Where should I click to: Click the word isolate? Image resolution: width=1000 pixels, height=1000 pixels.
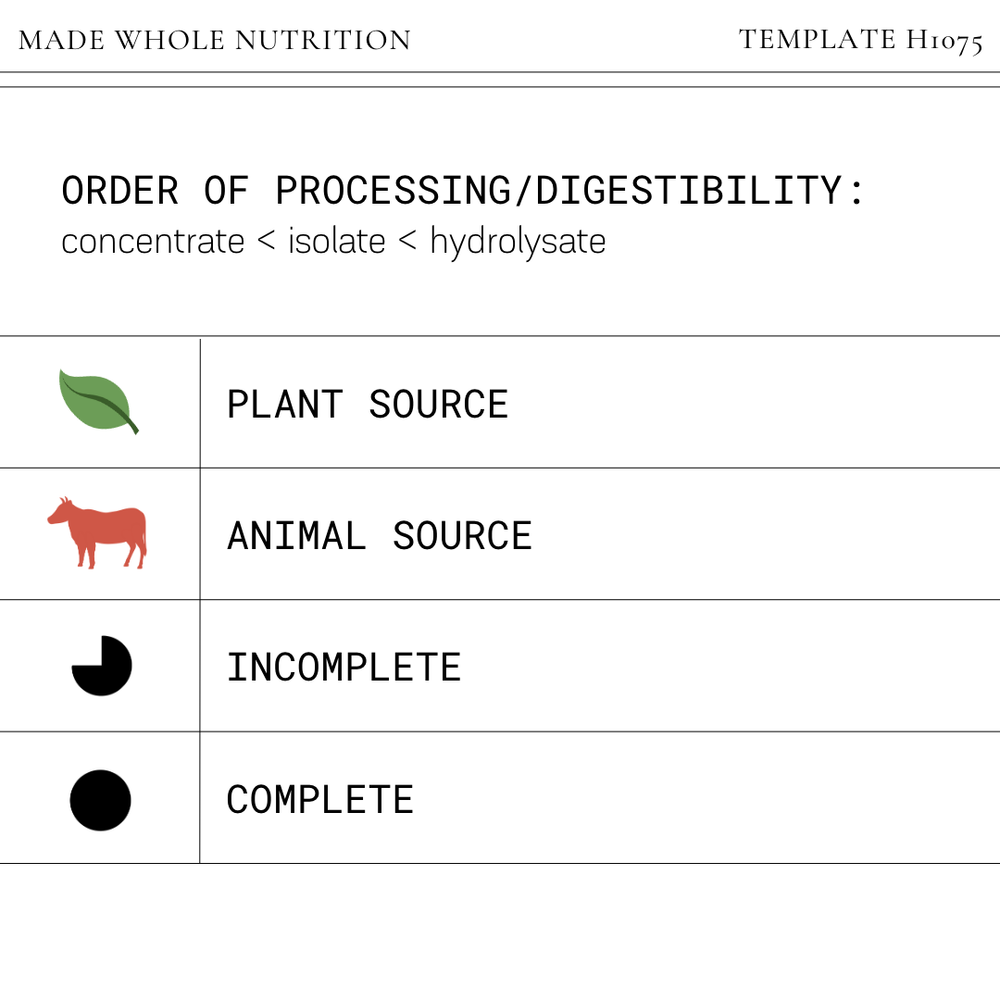point(337,241)
